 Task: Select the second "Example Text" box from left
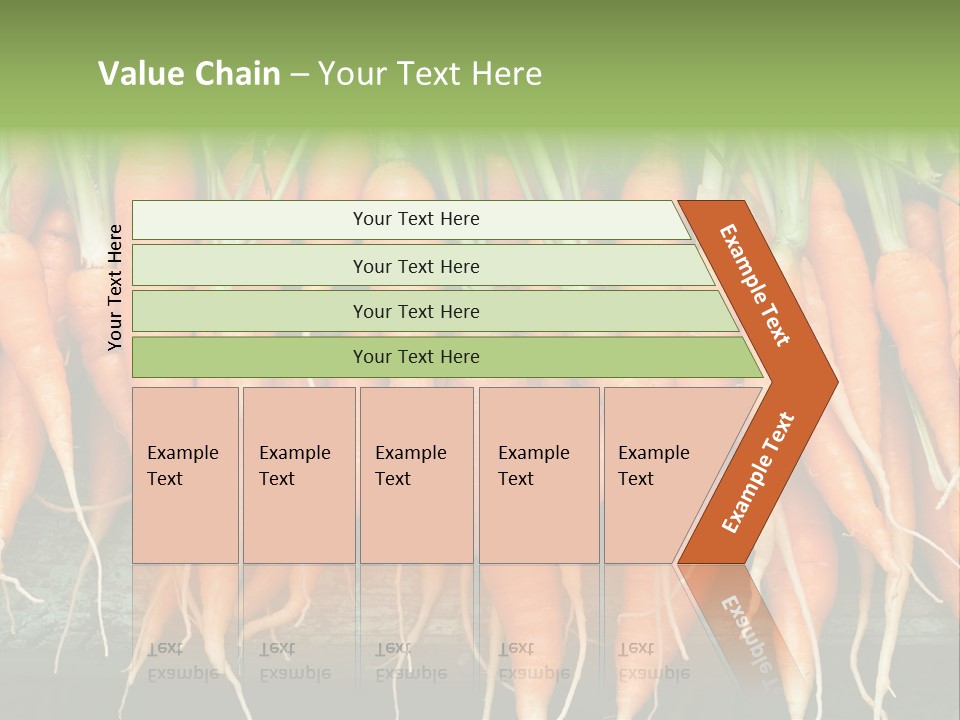pos(298,475)
